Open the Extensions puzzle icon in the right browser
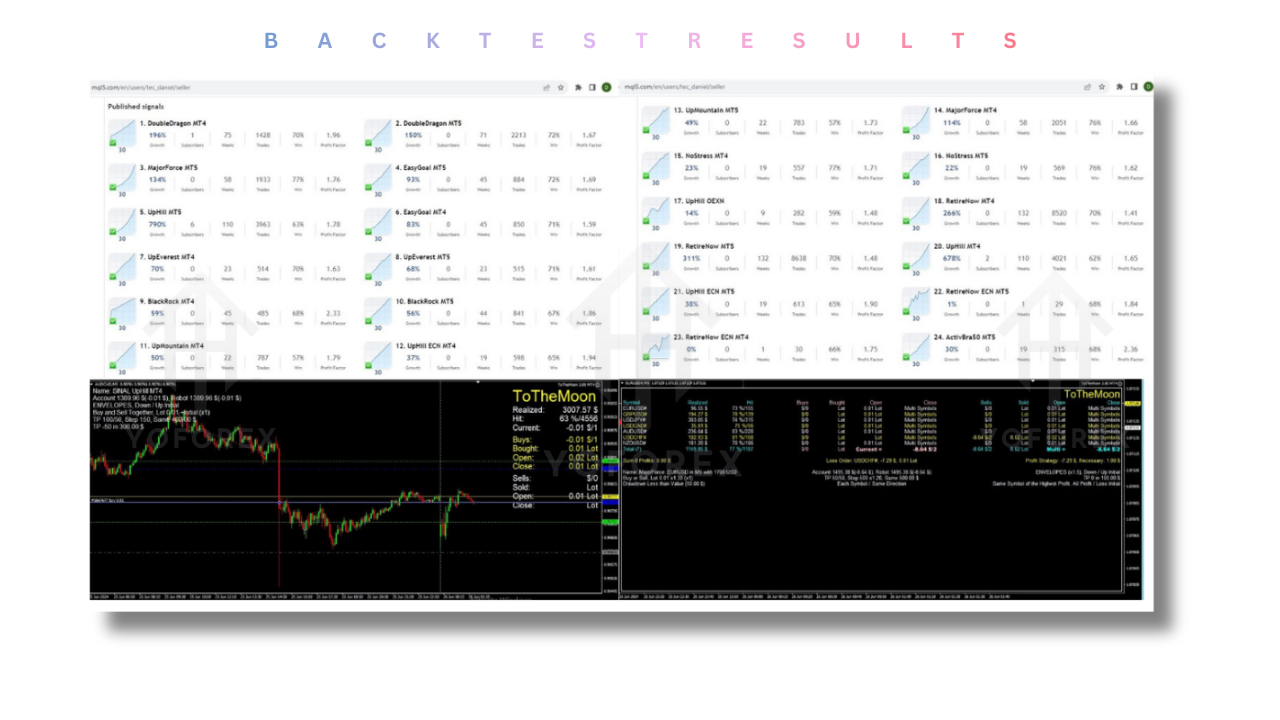The height and width of the screenshot is (720, 1280). 1120,87
